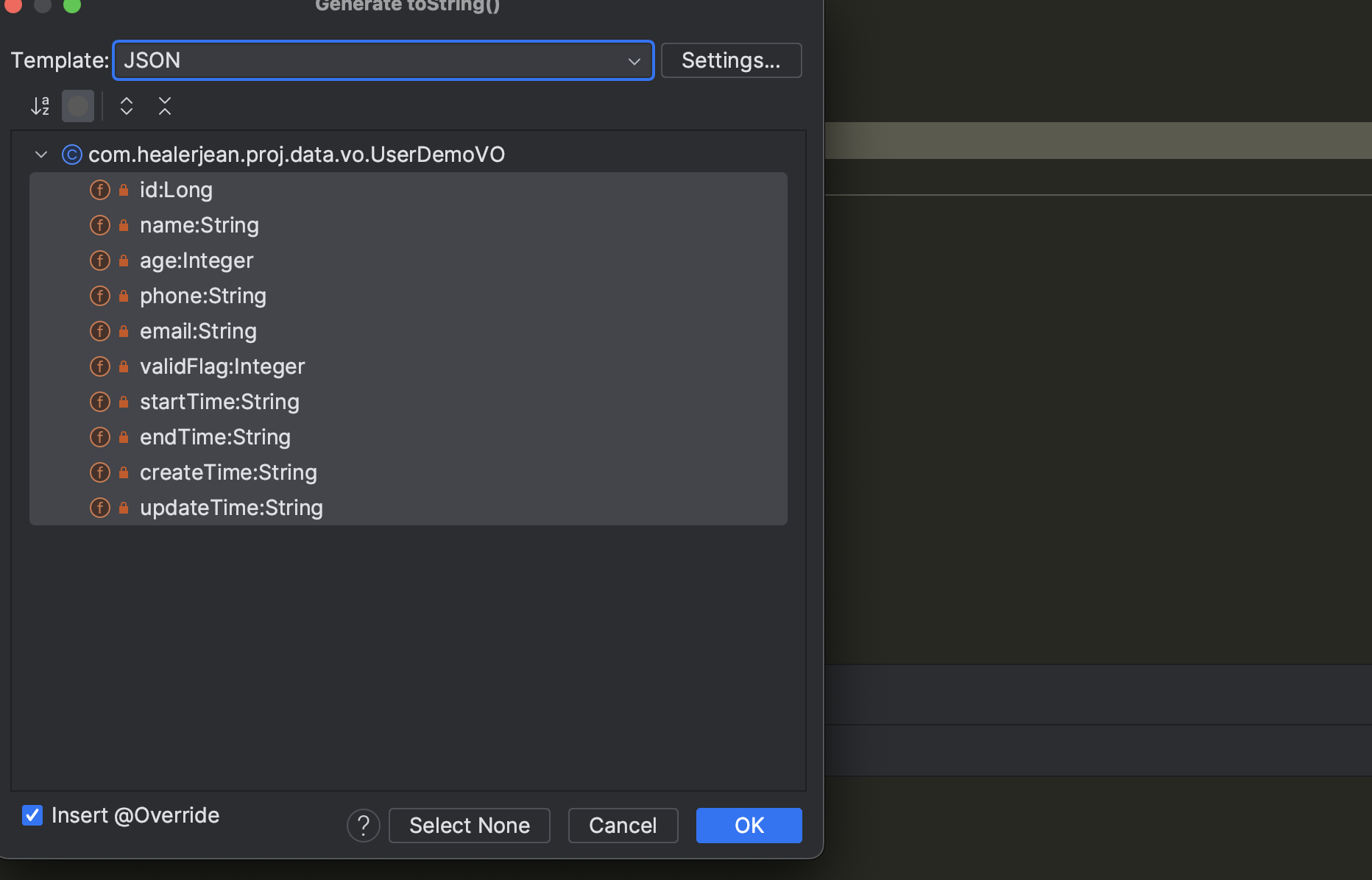The image size is (1372, 880).
Task: Click the class icon for UserDemoVO
Action: (71, 155)
